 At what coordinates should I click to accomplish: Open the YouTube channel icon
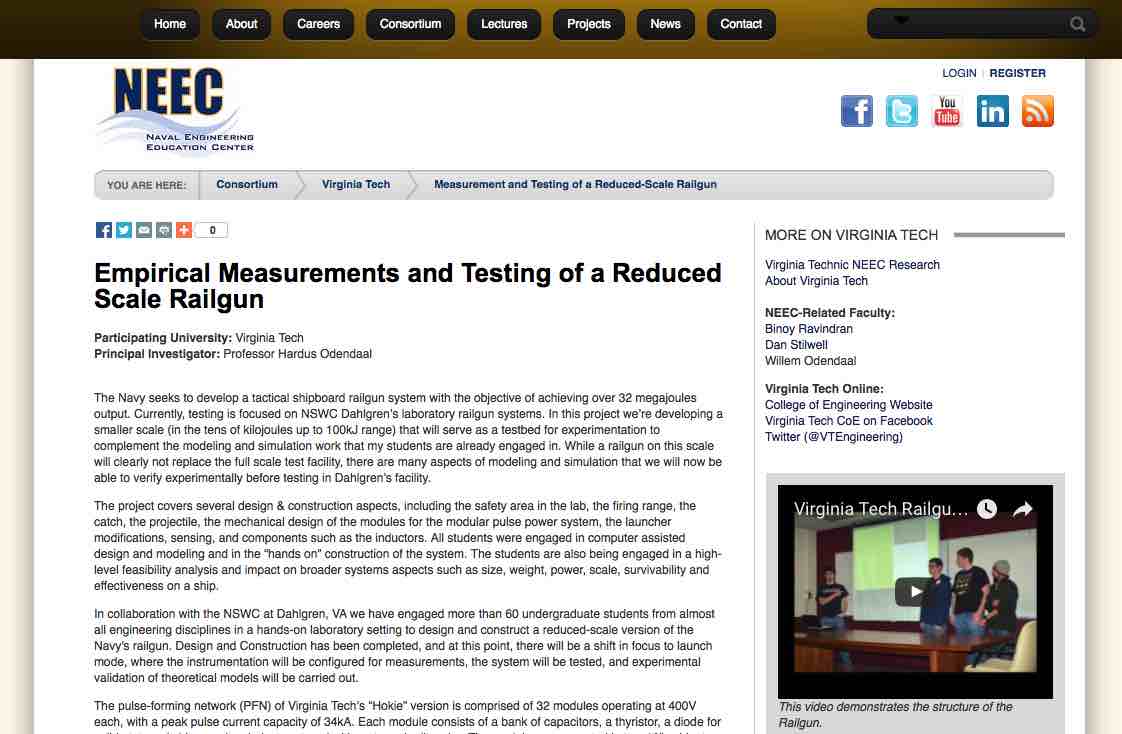click(x=947, y=111)
